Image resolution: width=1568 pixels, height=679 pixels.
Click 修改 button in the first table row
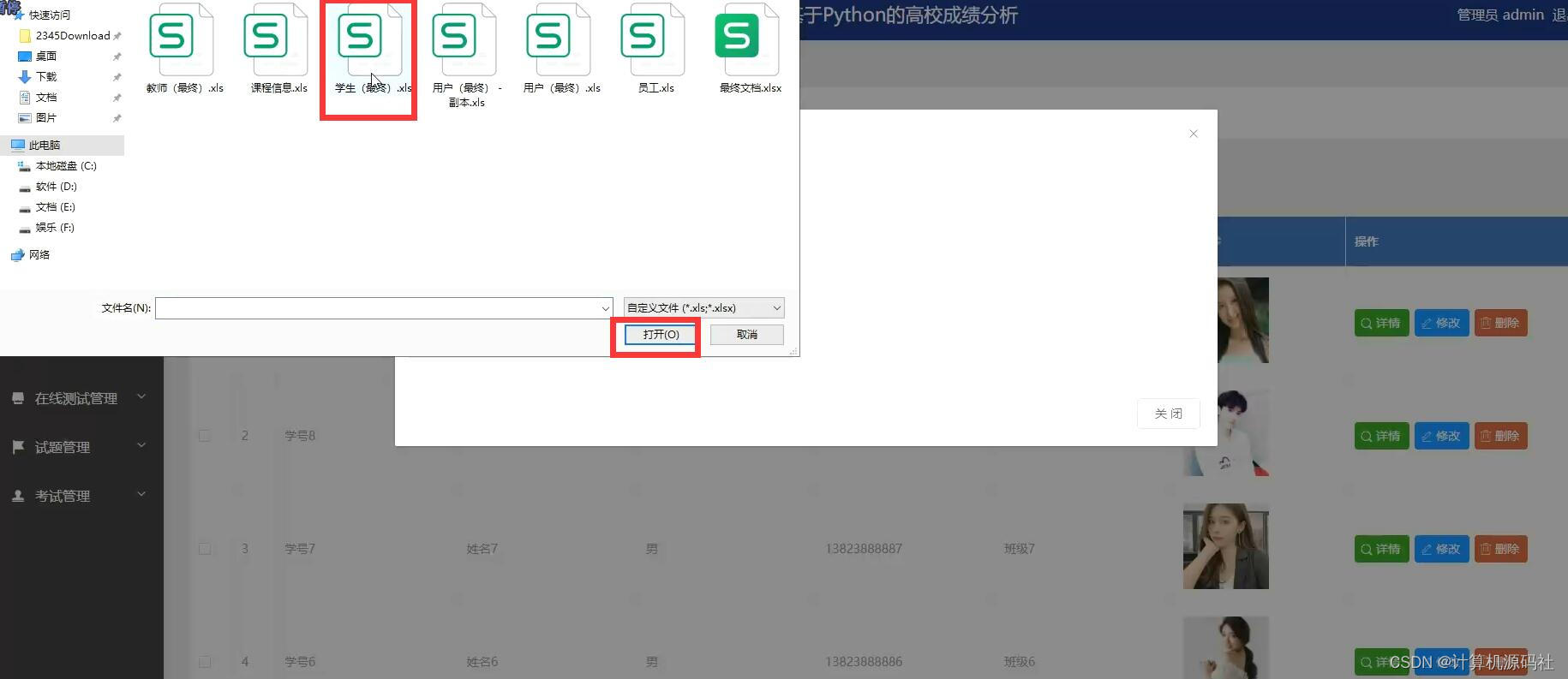[x=1441, y=323]
